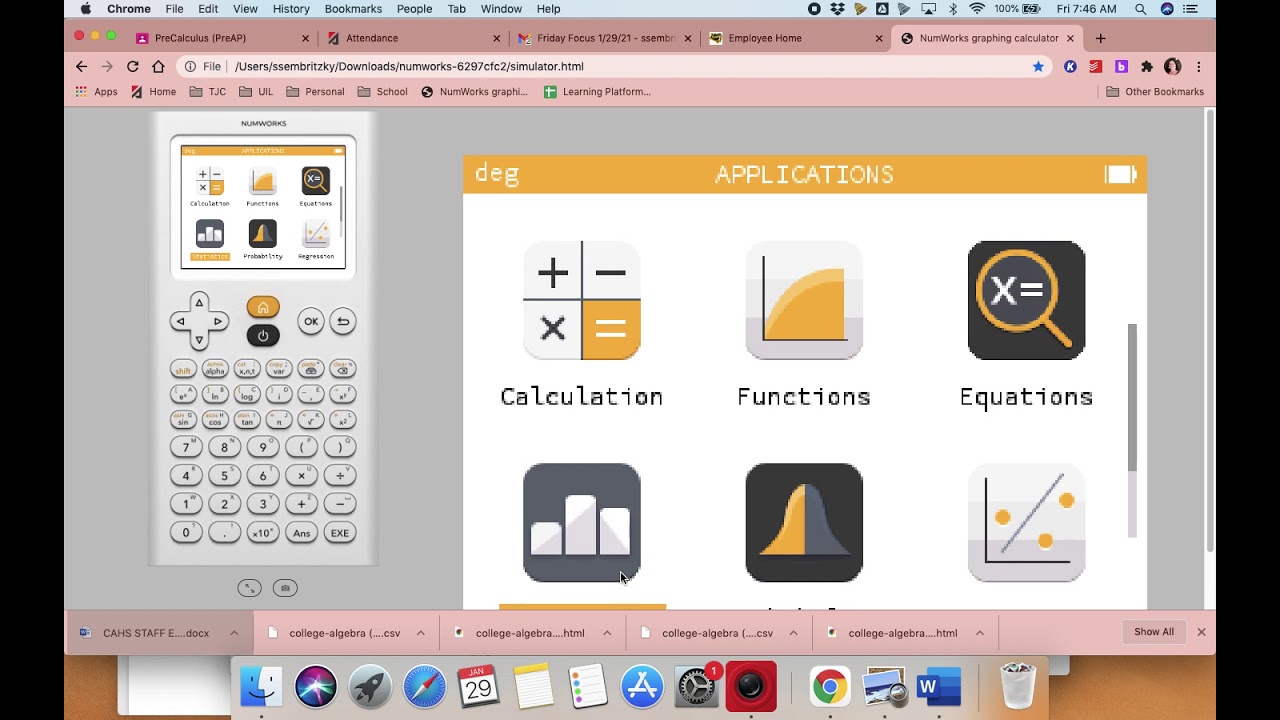
Task: Open the Chrome extensions puzzle icon
Action: (1146, 66)
